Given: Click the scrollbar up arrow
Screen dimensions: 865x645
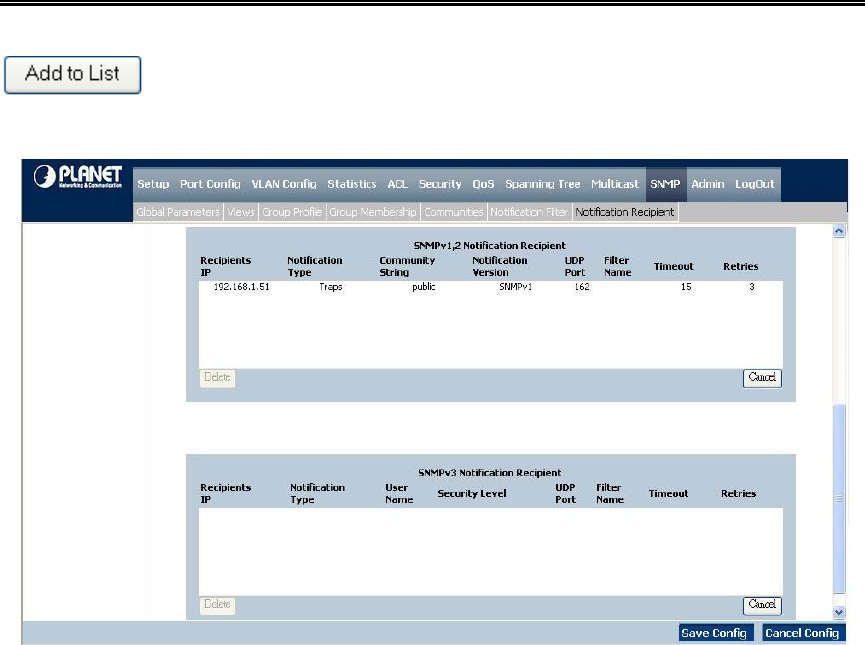Looking at the screenshot, I should (839, 231).
